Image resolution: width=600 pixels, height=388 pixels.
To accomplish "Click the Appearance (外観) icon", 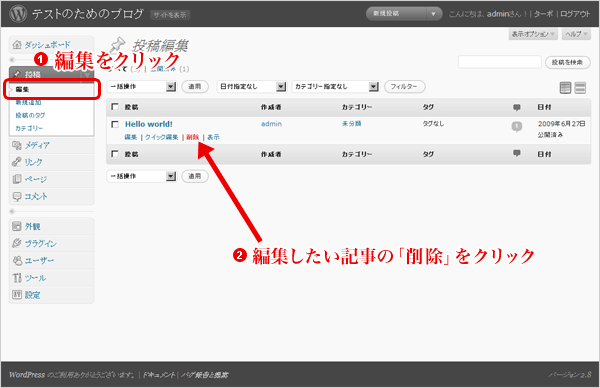I will [x=17, y=226].
